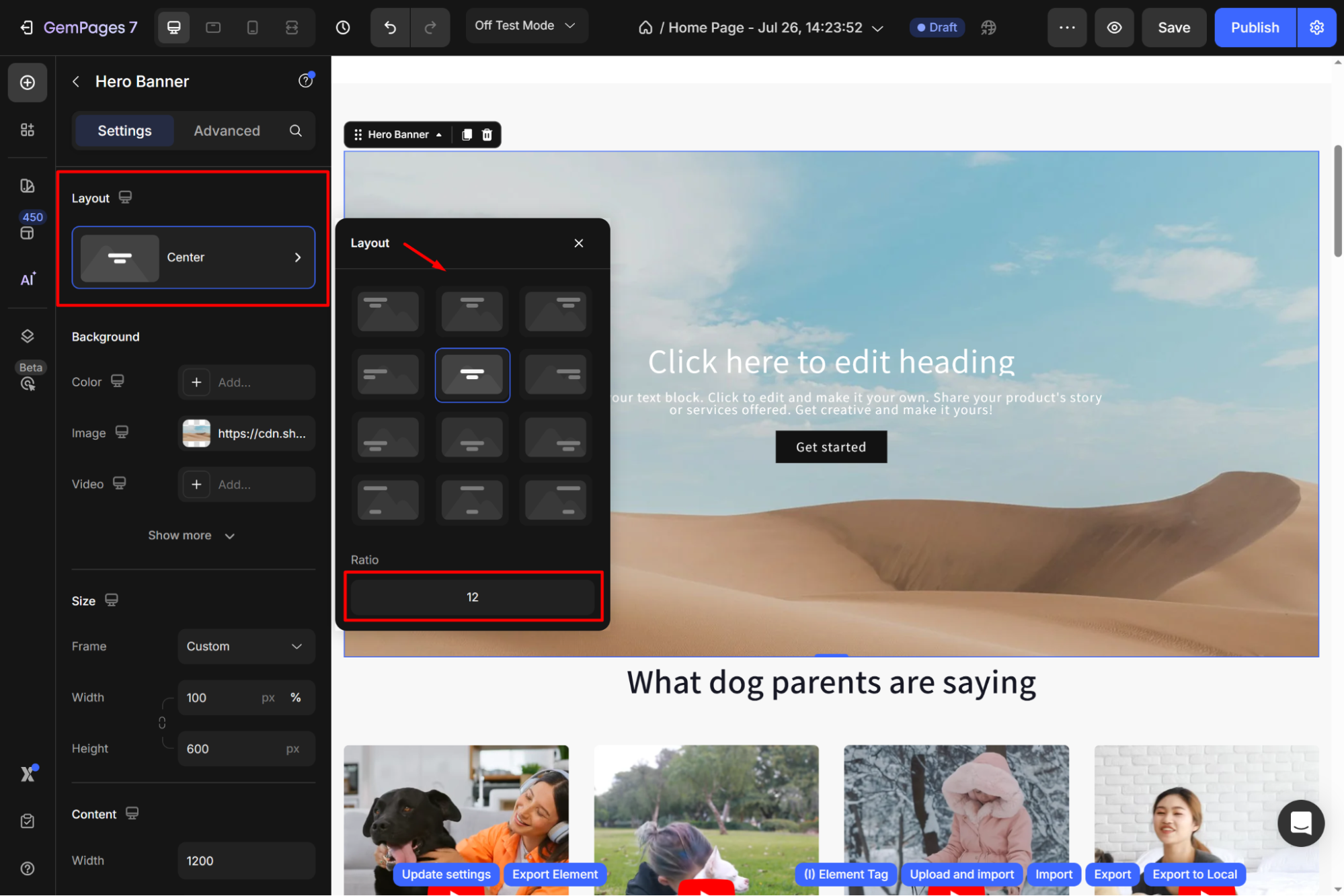Click the Publish button
The width and height of the screenshot is (1344, 896).
pyautogui.click(x=1255, y=28)
